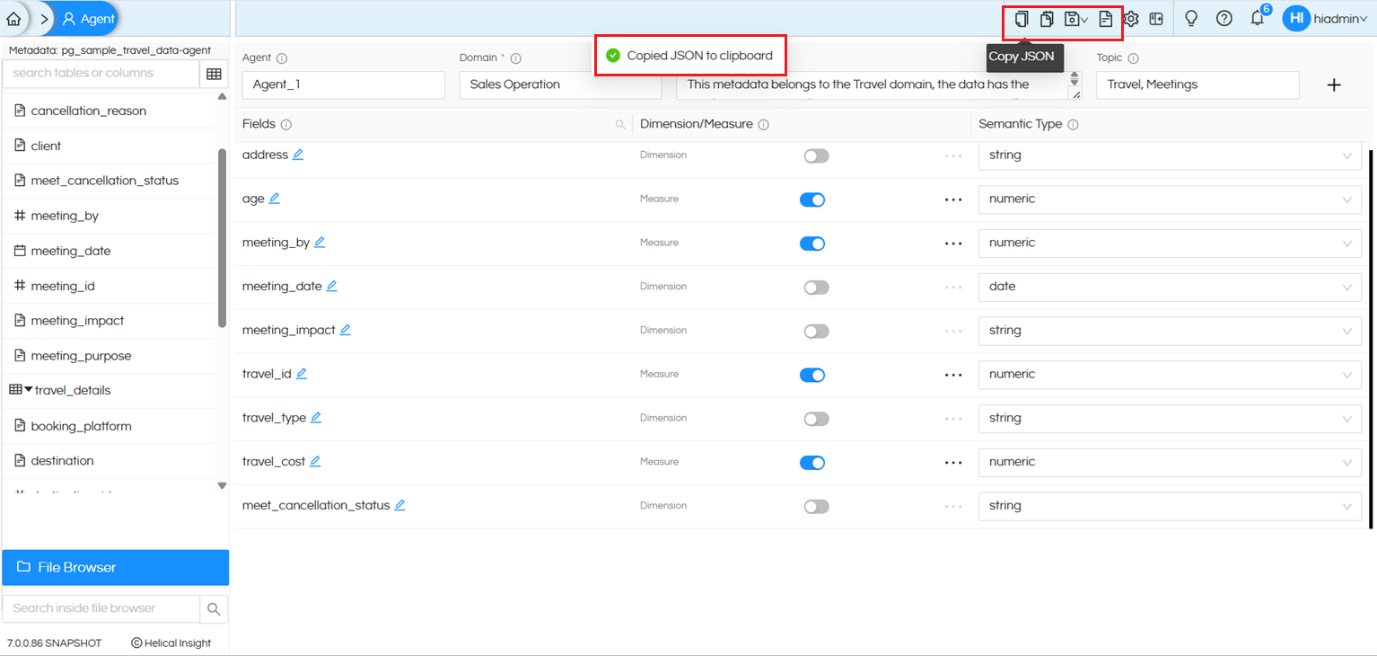Image resolution: width=1377 pixels, height=656 pixels.
Task: Click the panel layout toggle icon
Action: pyautogui.click(x=1156, y=19)
